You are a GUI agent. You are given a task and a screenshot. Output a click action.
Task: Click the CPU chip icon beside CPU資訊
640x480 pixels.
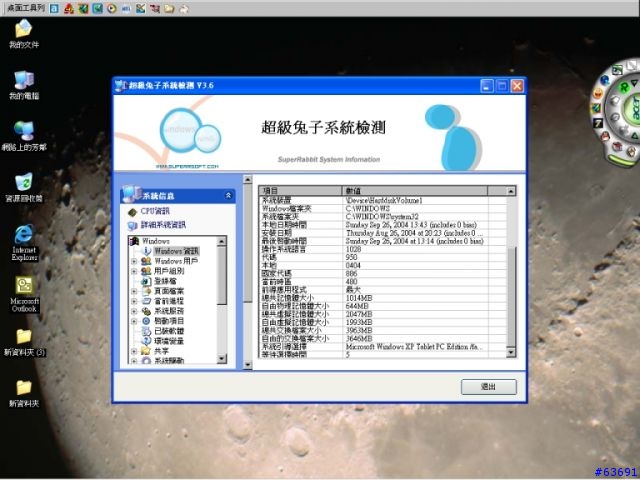(x=132, y=212)
